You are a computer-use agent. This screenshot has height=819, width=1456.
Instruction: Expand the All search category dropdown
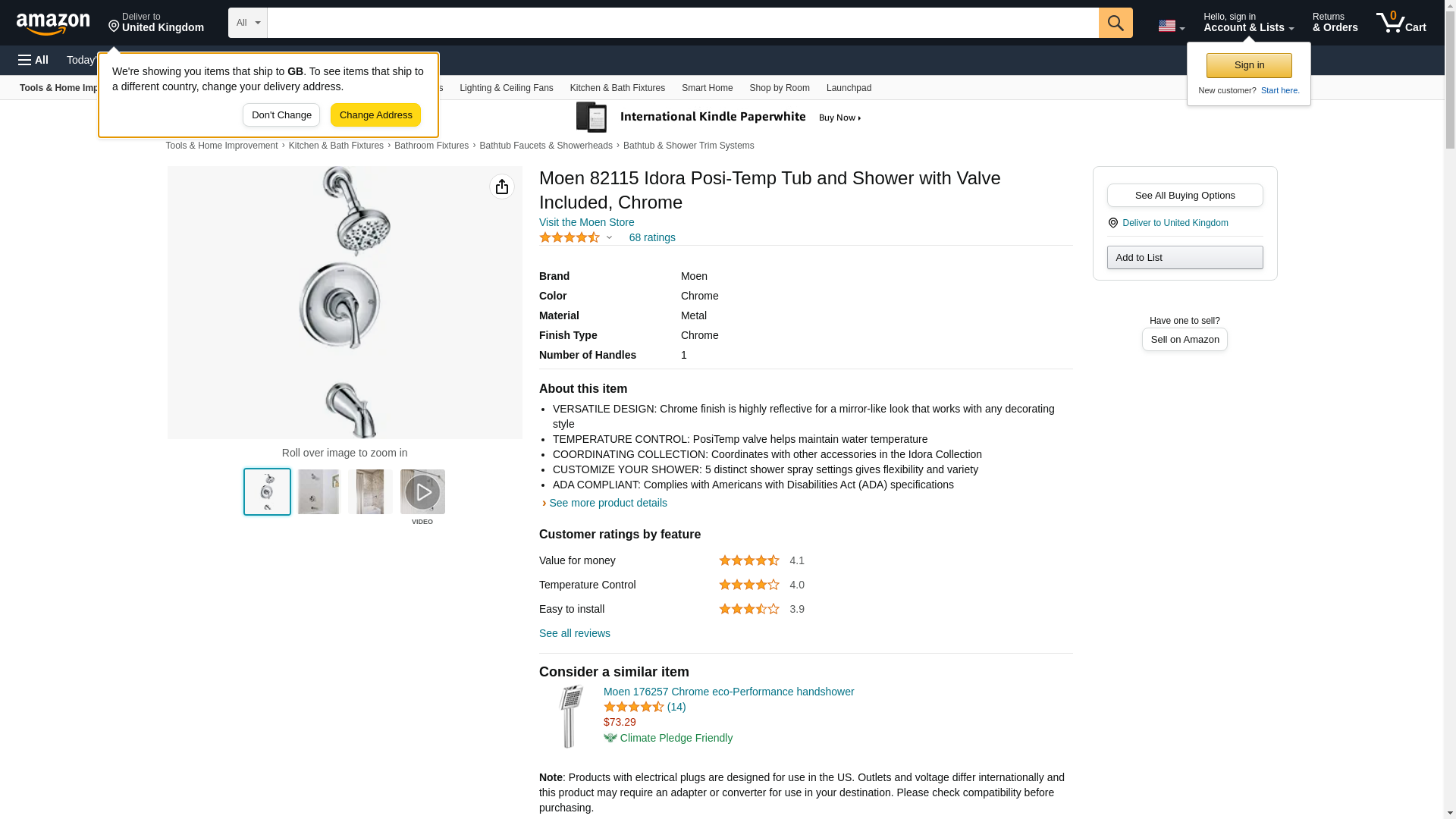pos(247,23)
